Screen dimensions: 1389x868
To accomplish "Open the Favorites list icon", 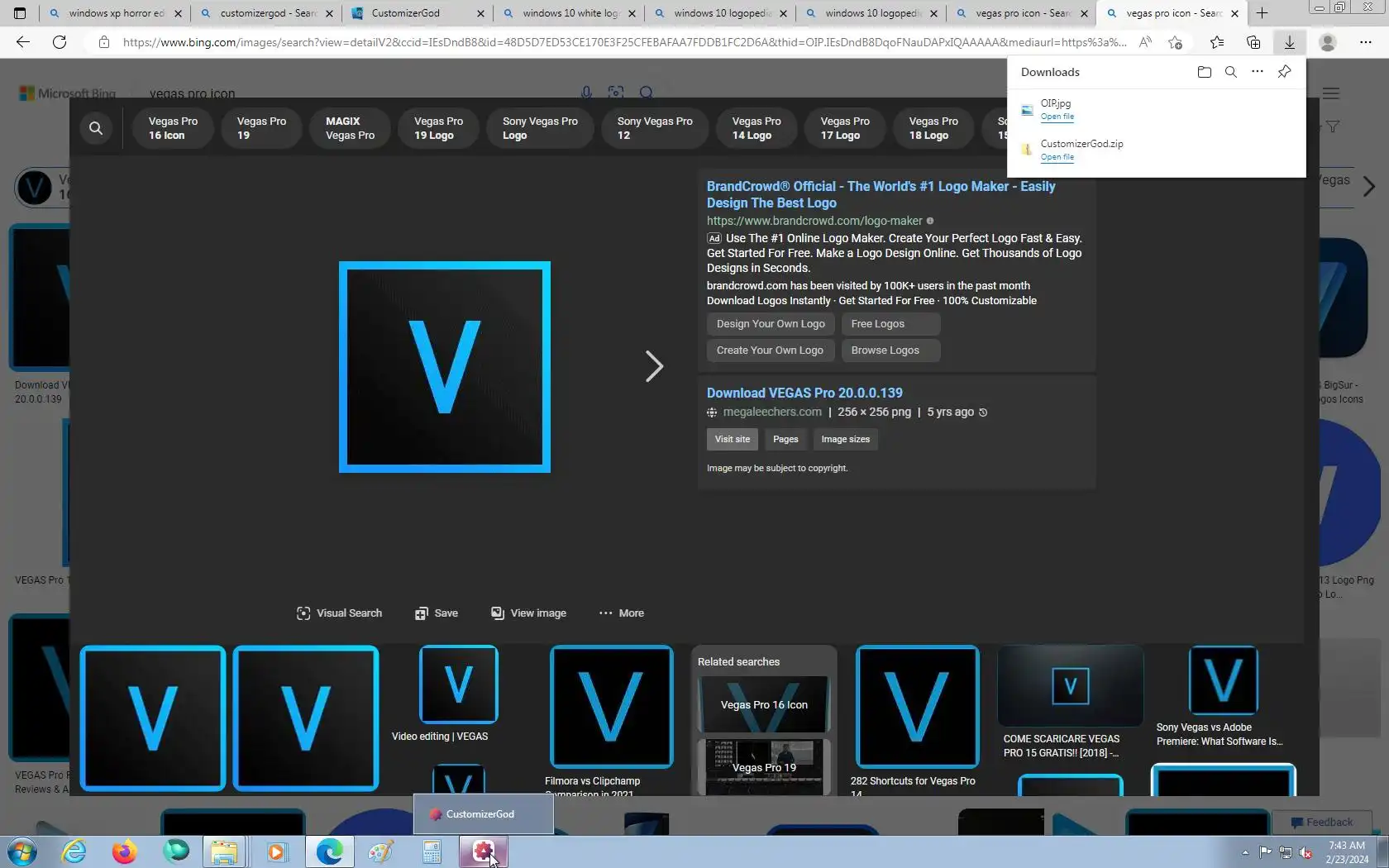I will 1217,42.
